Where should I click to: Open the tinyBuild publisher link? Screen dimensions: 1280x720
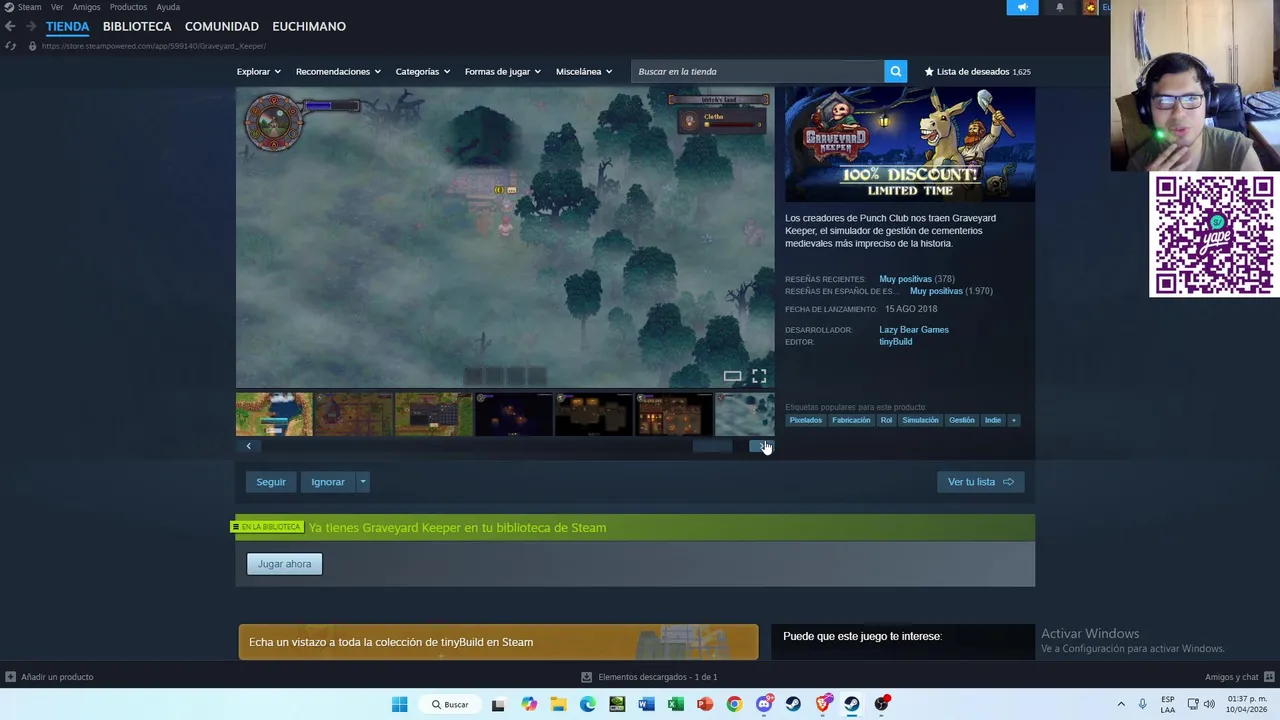coord(896,342)
